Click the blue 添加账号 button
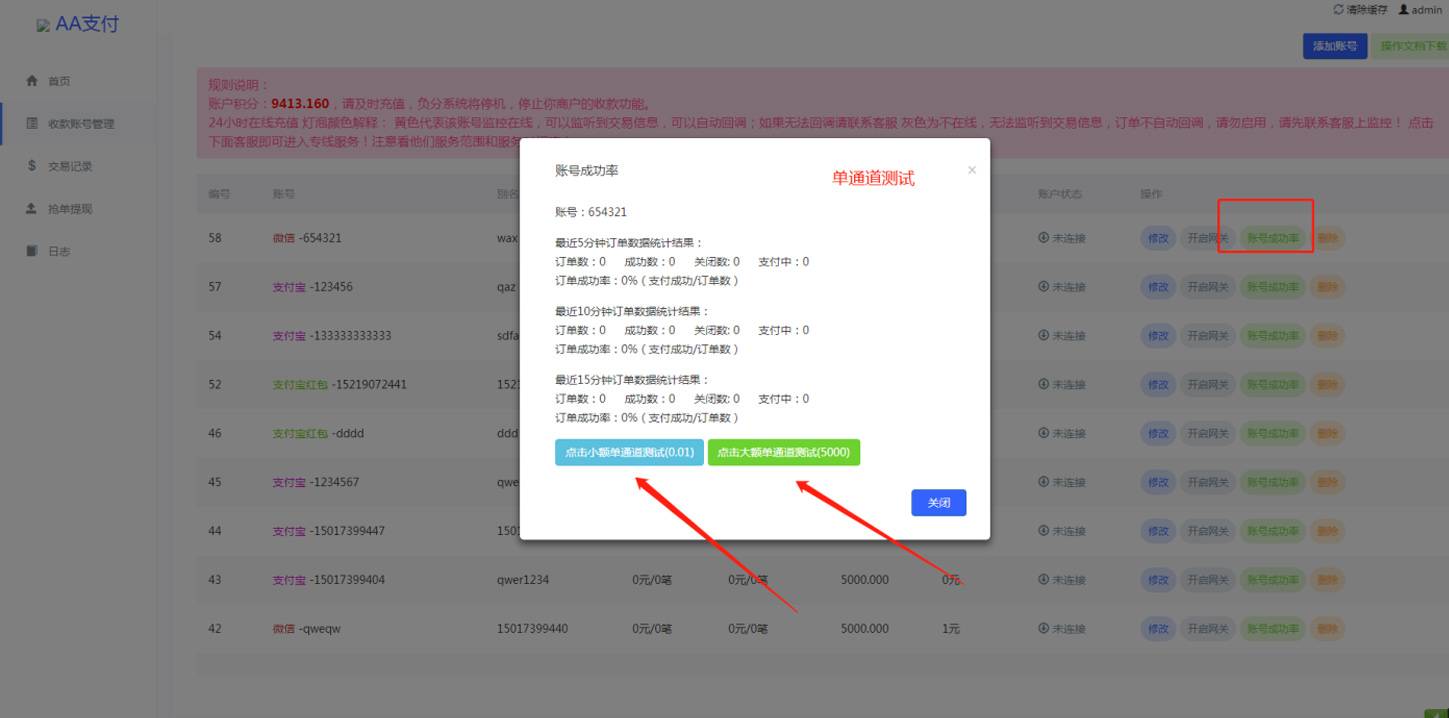The width and height of the screenshot is (1449, 718). click(x=1334, y=46)
